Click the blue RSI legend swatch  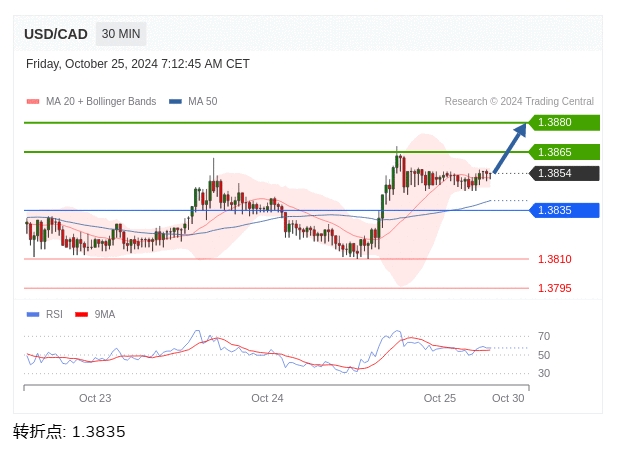tap(33, 314)
